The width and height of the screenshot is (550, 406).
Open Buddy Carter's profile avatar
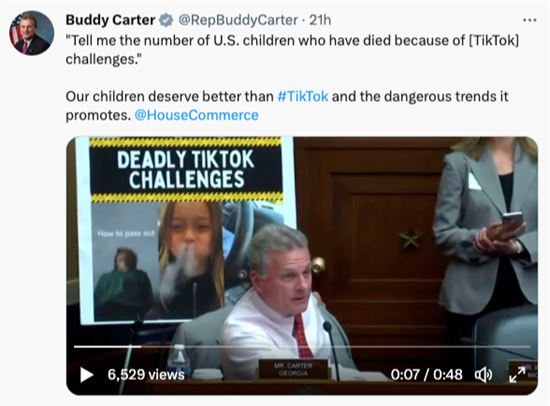click(32, 33)
